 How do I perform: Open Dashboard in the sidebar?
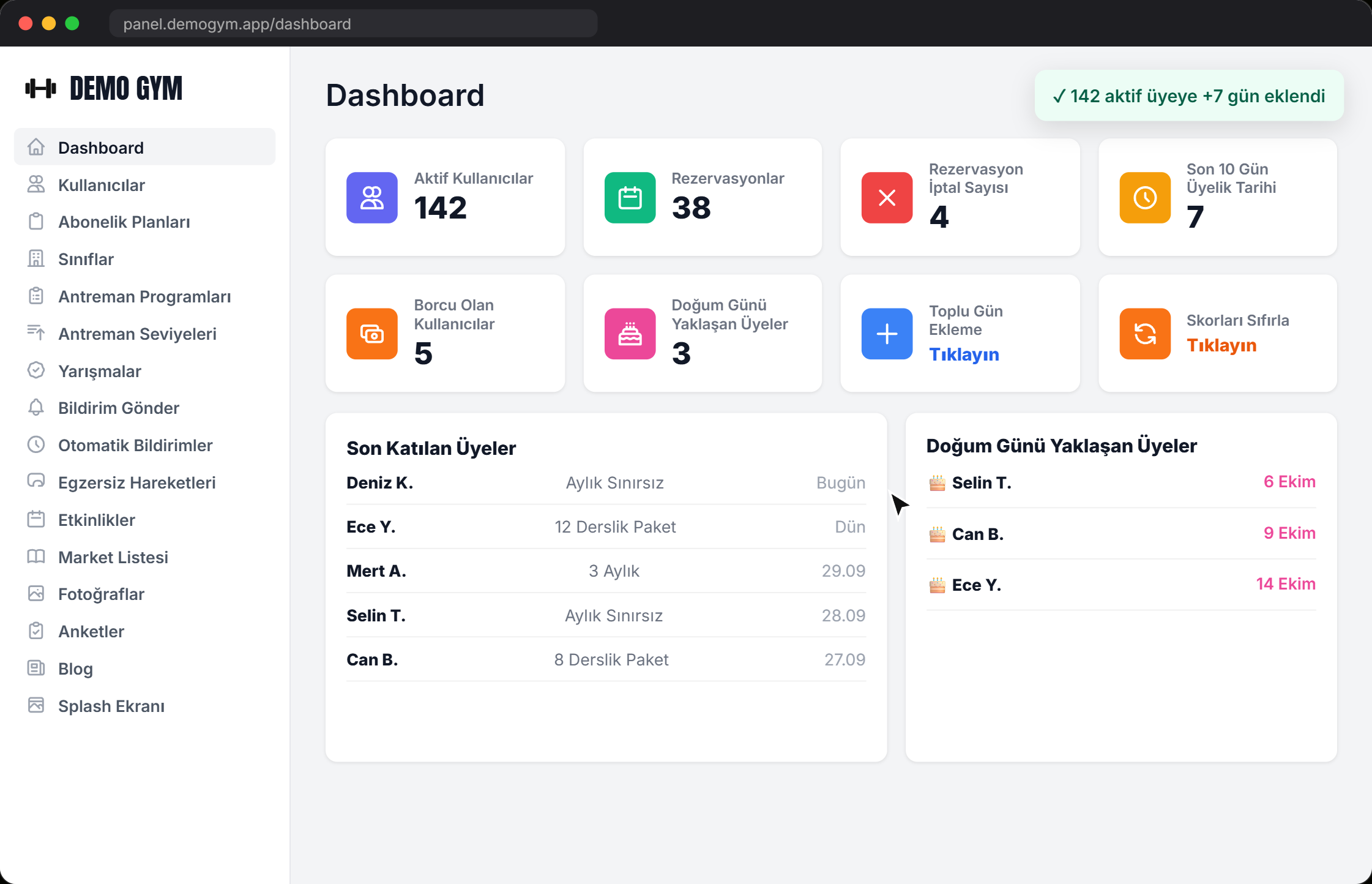(x=144, y=147)
